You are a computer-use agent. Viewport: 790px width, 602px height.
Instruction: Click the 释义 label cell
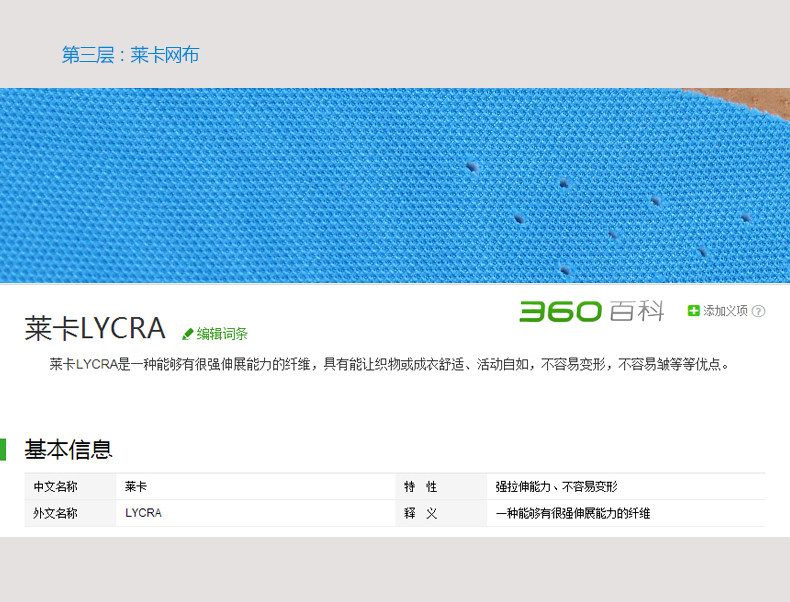pos(441,513)
